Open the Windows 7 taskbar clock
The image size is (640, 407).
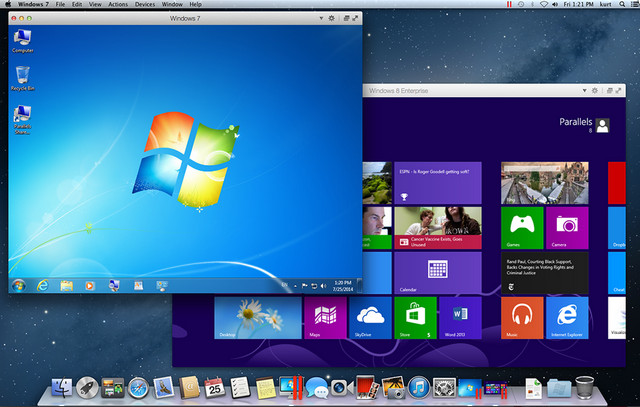[x=342, y=286]
